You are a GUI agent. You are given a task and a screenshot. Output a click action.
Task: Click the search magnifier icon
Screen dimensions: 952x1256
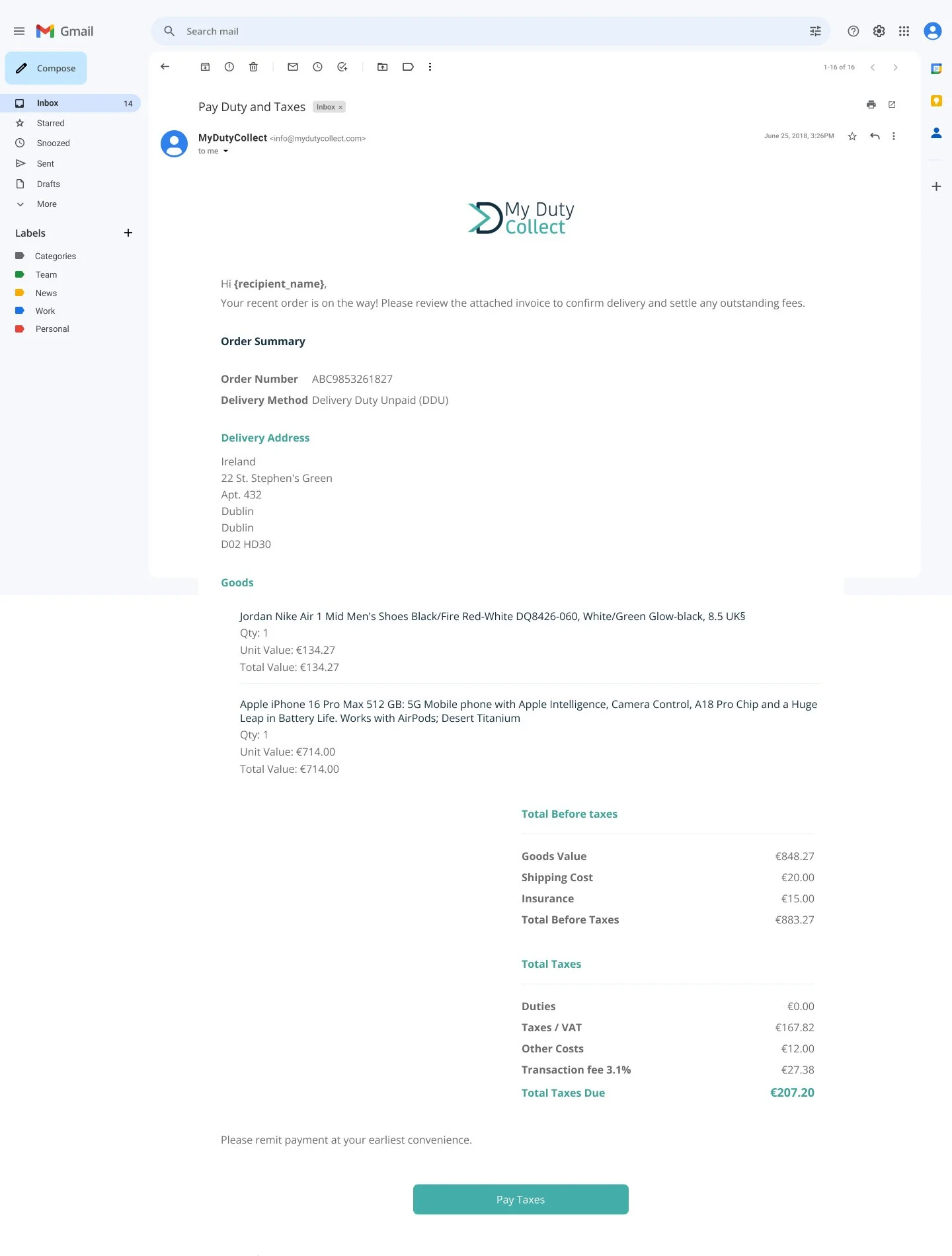(x=169, y=31)
